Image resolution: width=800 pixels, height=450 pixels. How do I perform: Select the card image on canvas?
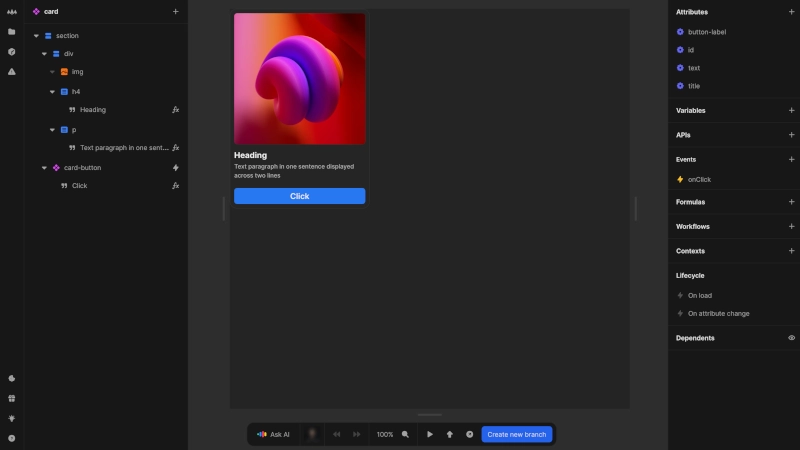299,79
